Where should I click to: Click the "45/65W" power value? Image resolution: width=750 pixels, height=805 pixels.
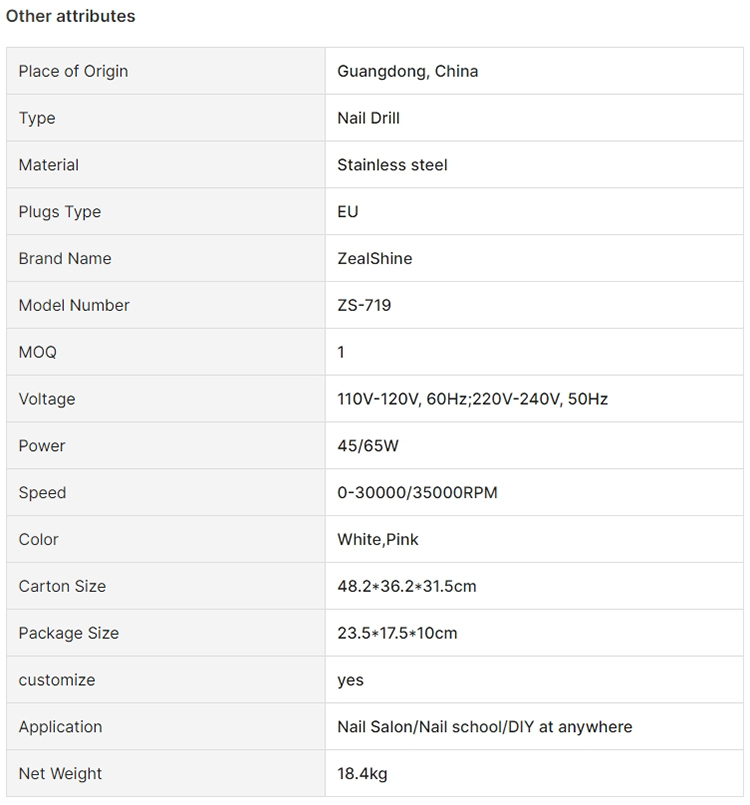367,446
